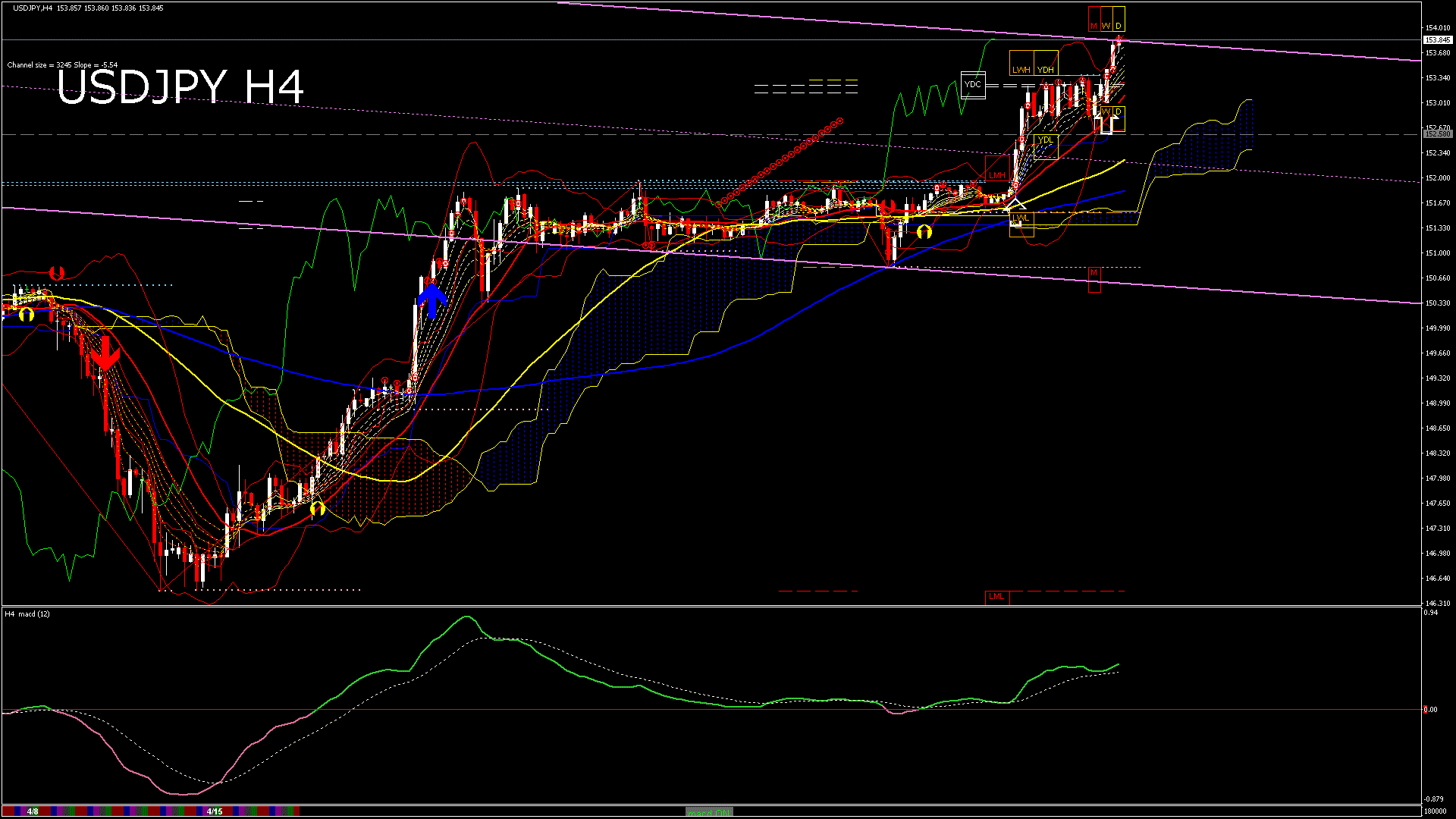
Task: Click the 4/8 date marker
Action: click(x=33, y=811)
